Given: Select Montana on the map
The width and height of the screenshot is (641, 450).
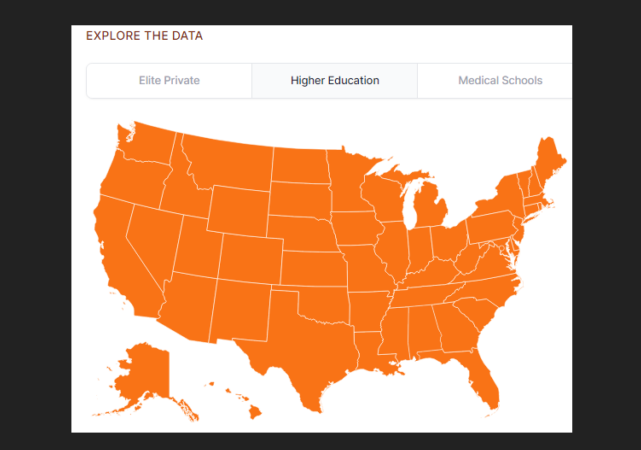Looking at the screenshot, I should tap(229, 163).
